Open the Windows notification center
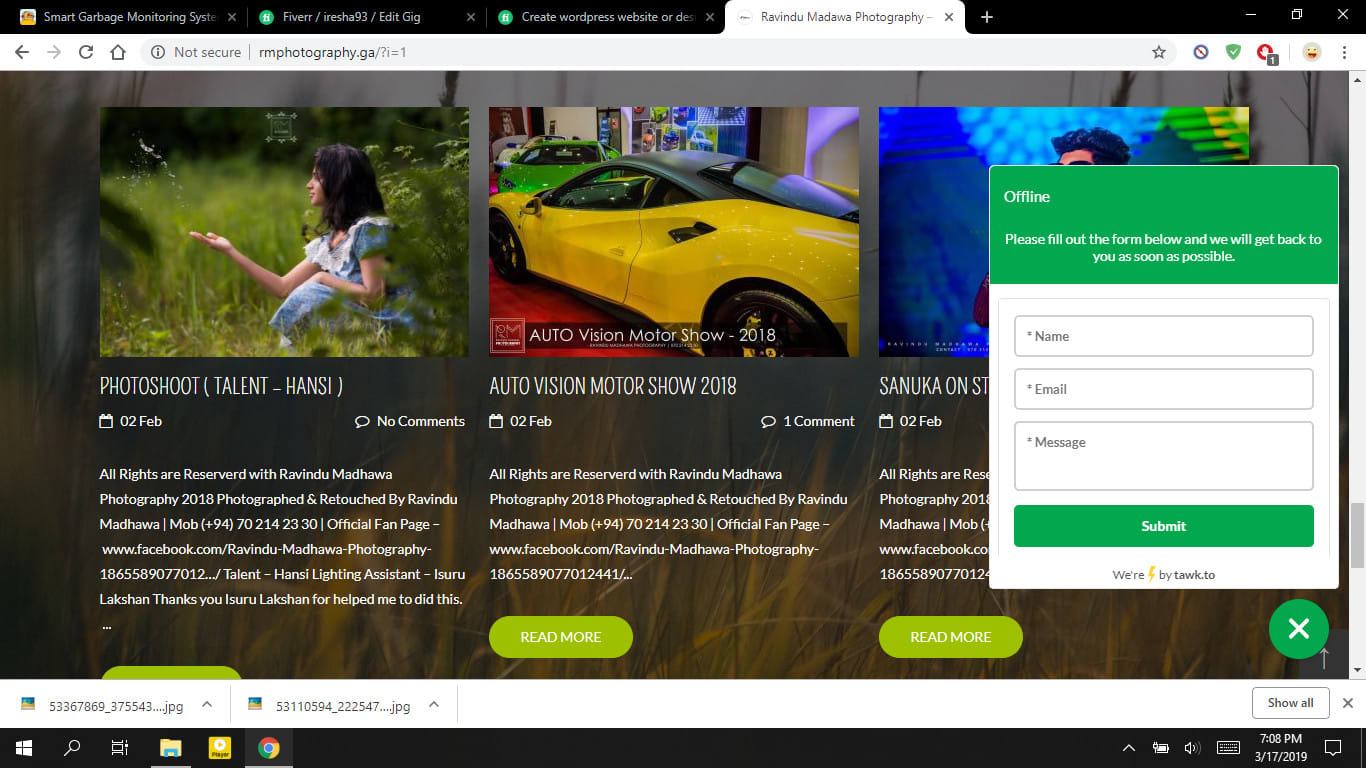 1332,748
